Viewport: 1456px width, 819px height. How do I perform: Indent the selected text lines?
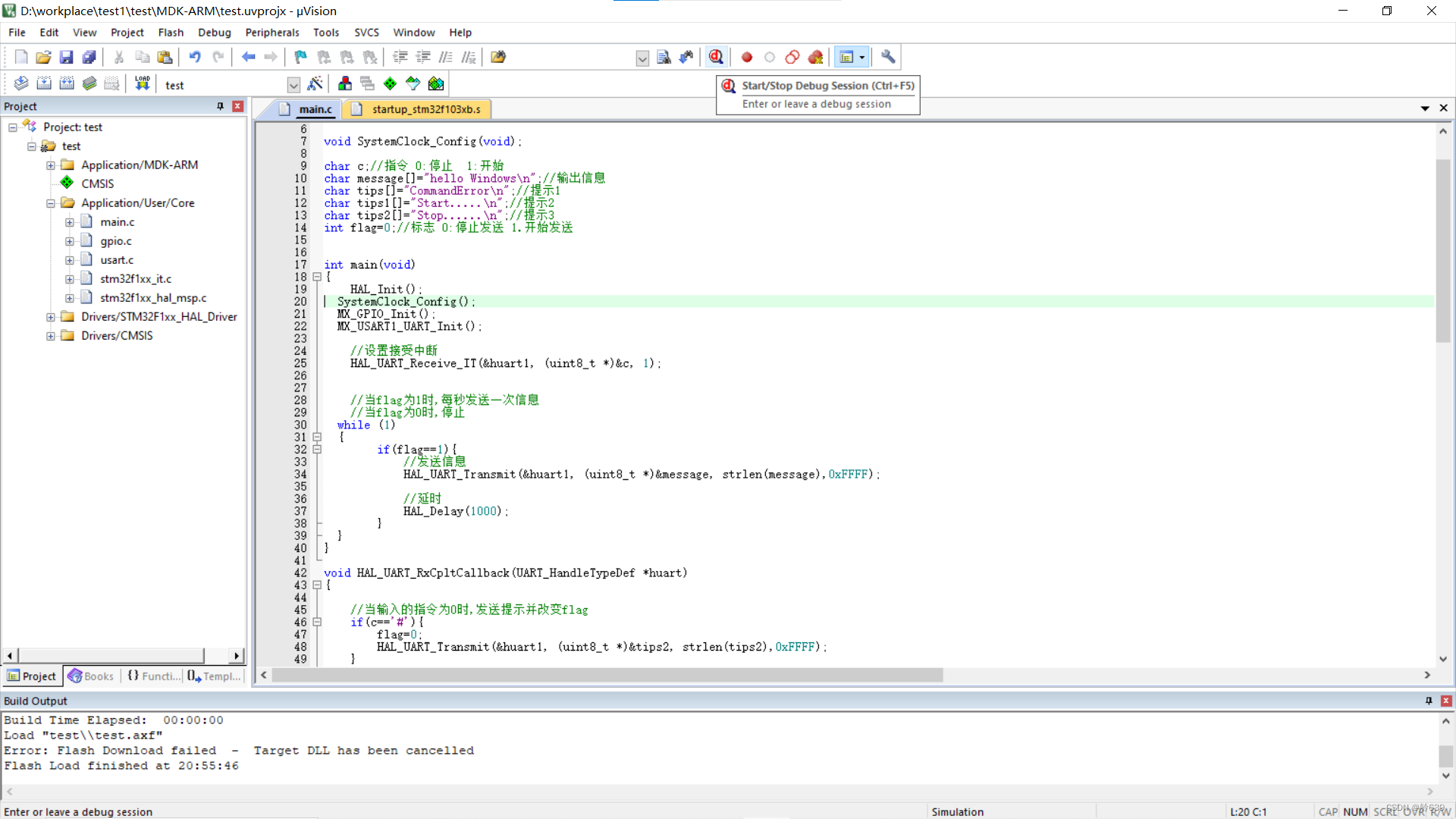400,57
